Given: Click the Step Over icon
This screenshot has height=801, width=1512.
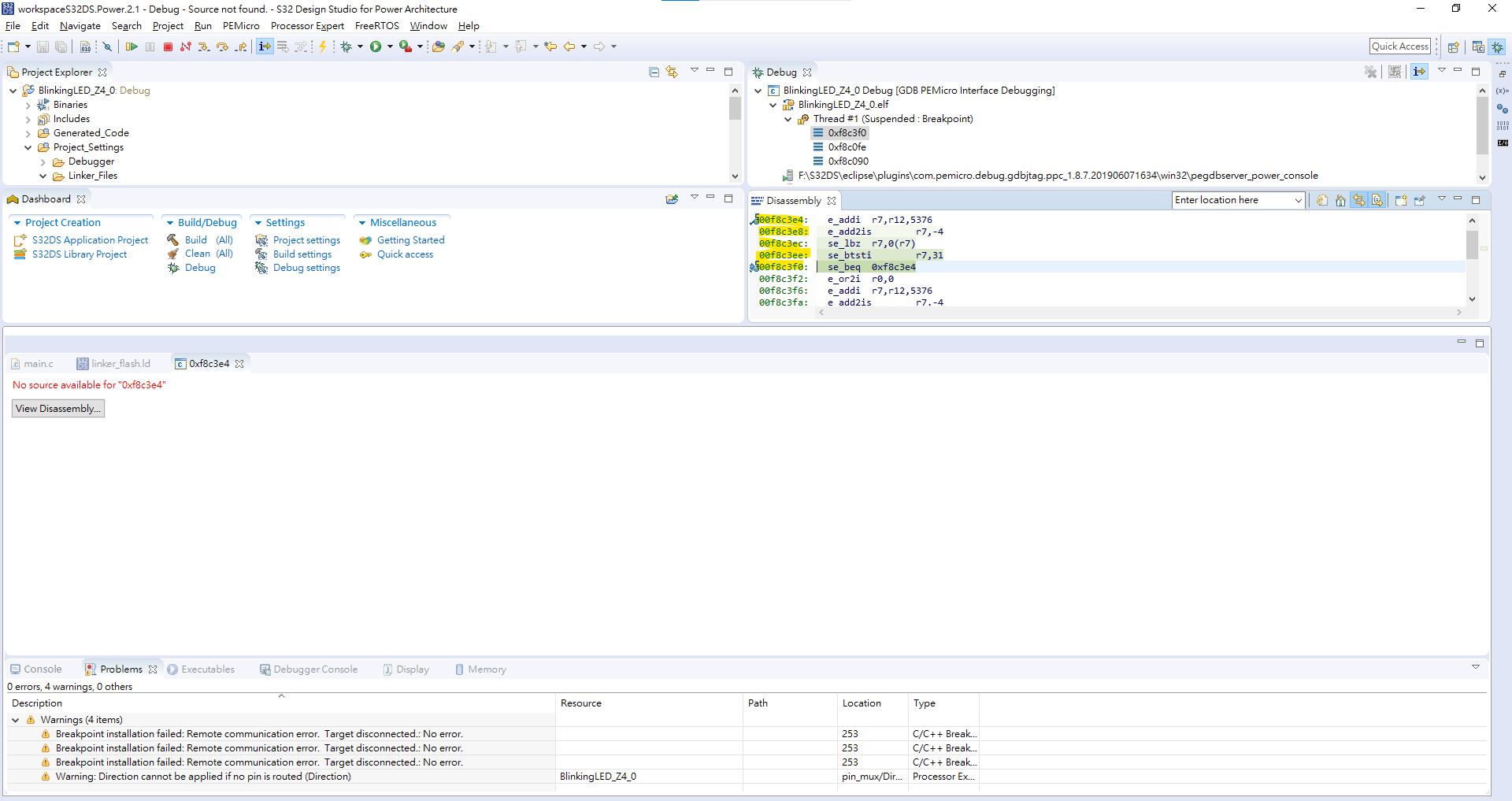Looking at the screenshot, I should click(223, 46).
